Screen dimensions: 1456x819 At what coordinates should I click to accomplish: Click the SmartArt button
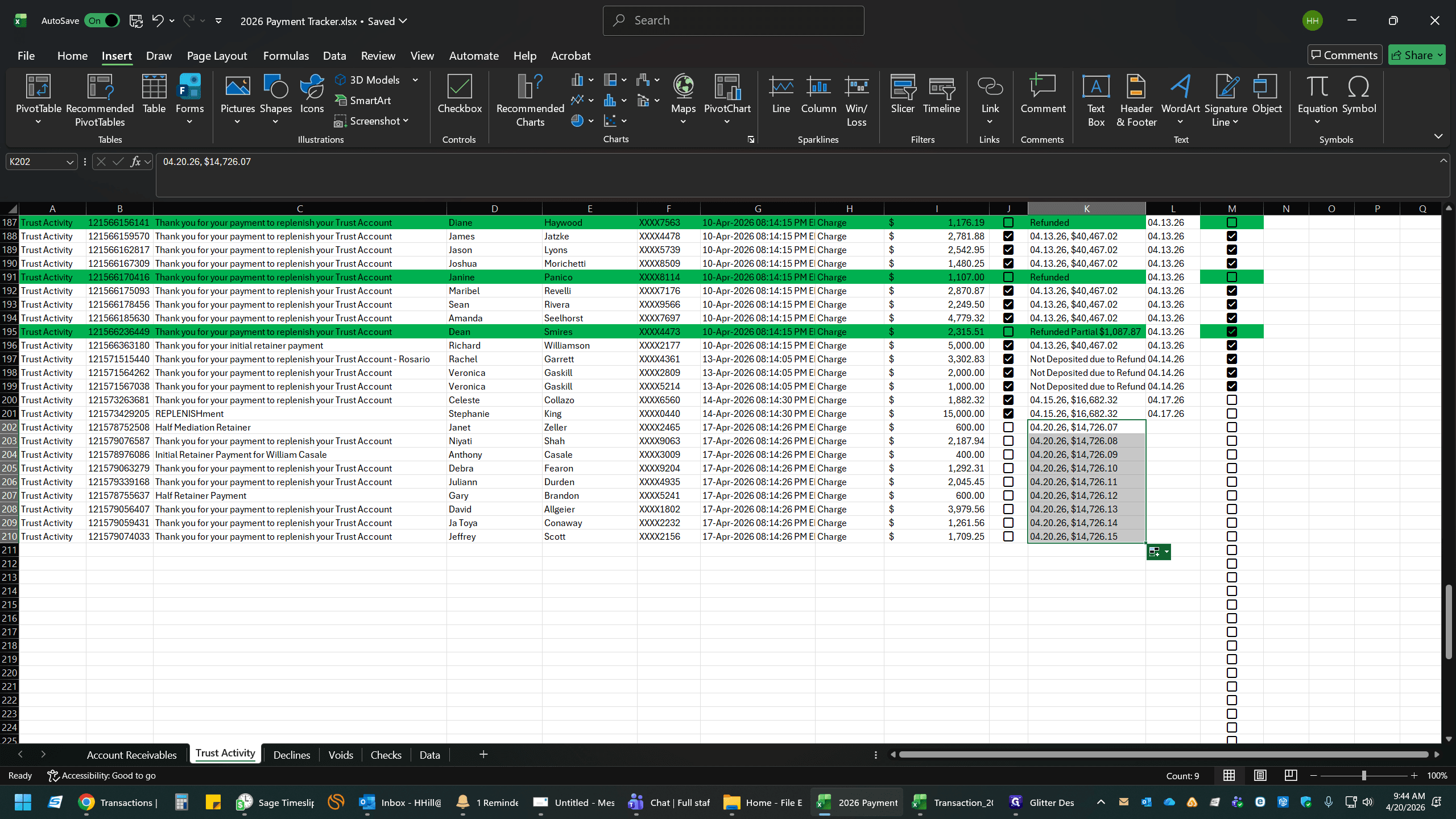363,100
